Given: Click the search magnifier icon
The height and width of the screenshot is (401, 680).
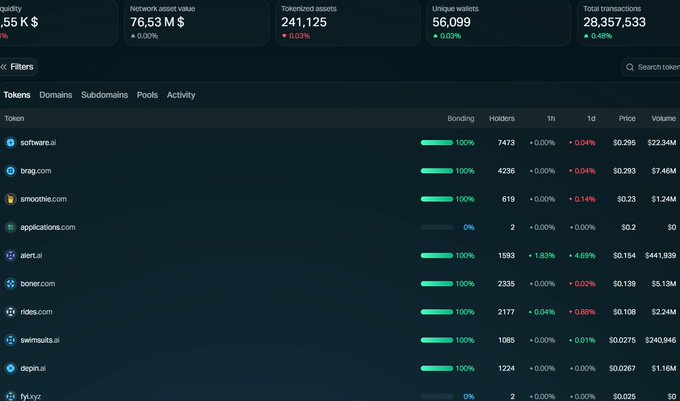Looking at the screenshot, I should click(x=630, y=67).
